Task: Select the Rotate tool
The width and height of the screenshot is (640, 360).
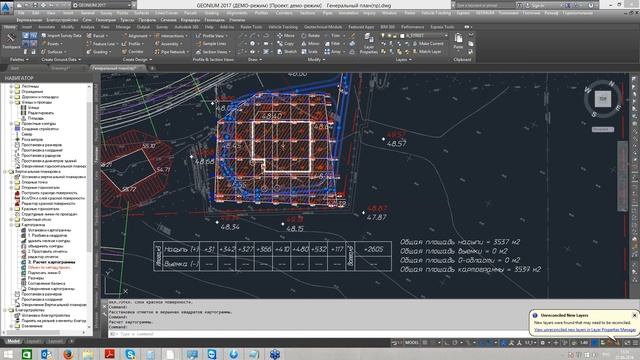Action: click(310, 36)
